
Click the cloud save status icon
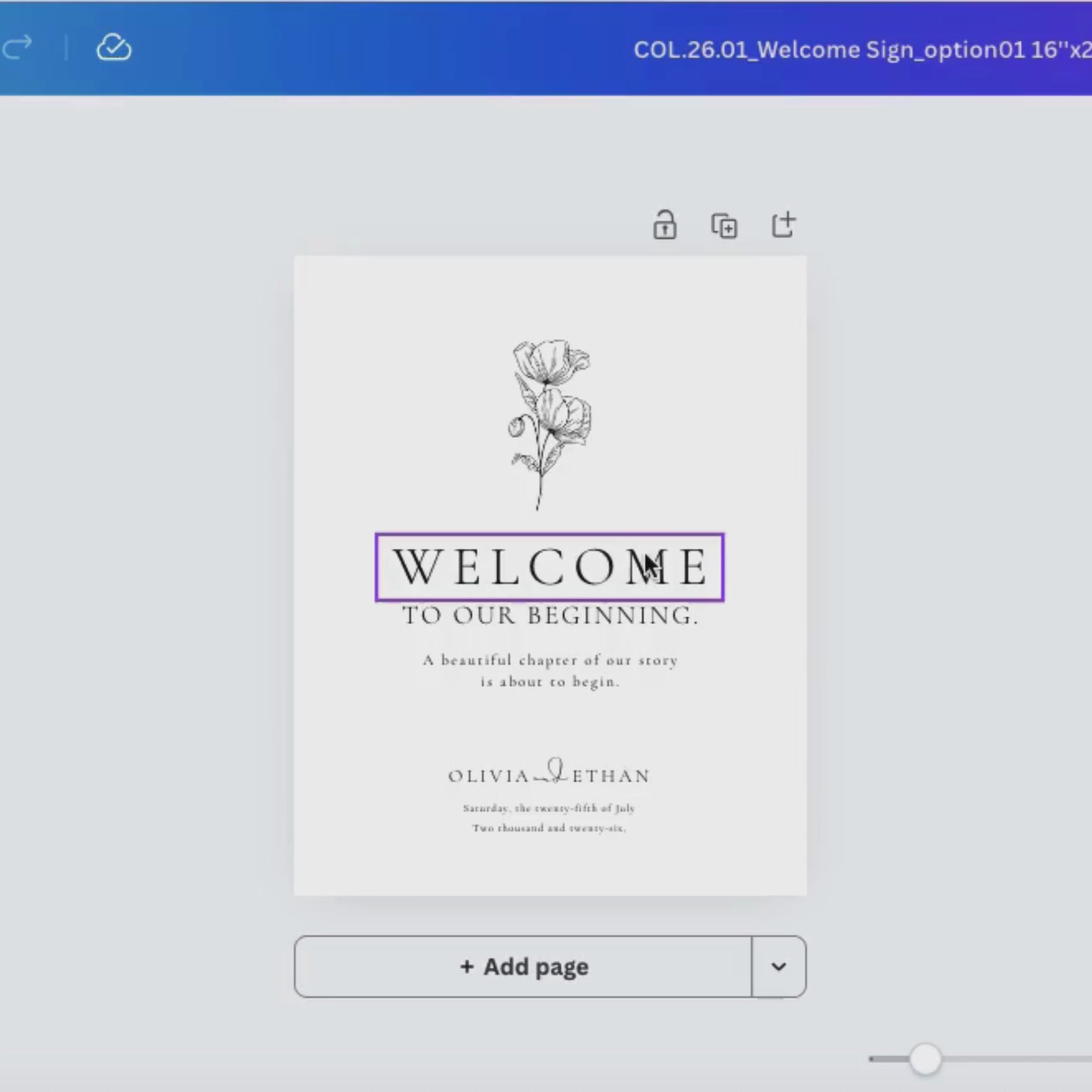point(114,48)
